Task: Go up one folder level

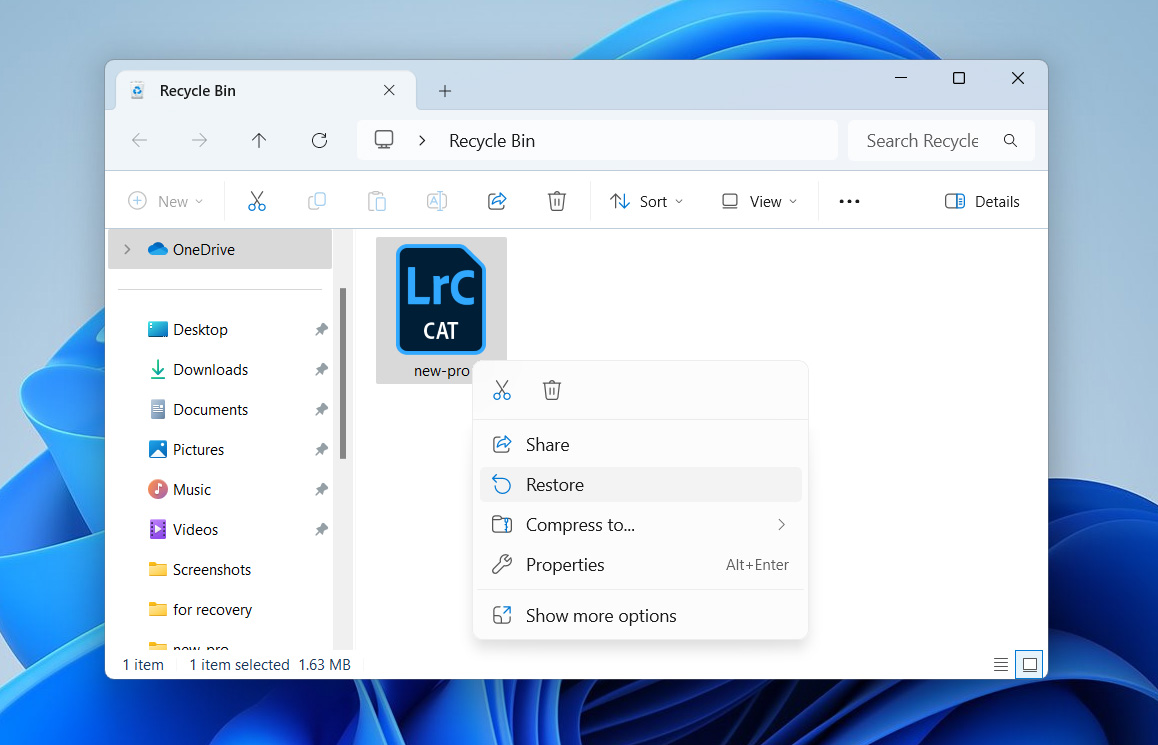Action: tap(258, 140)
